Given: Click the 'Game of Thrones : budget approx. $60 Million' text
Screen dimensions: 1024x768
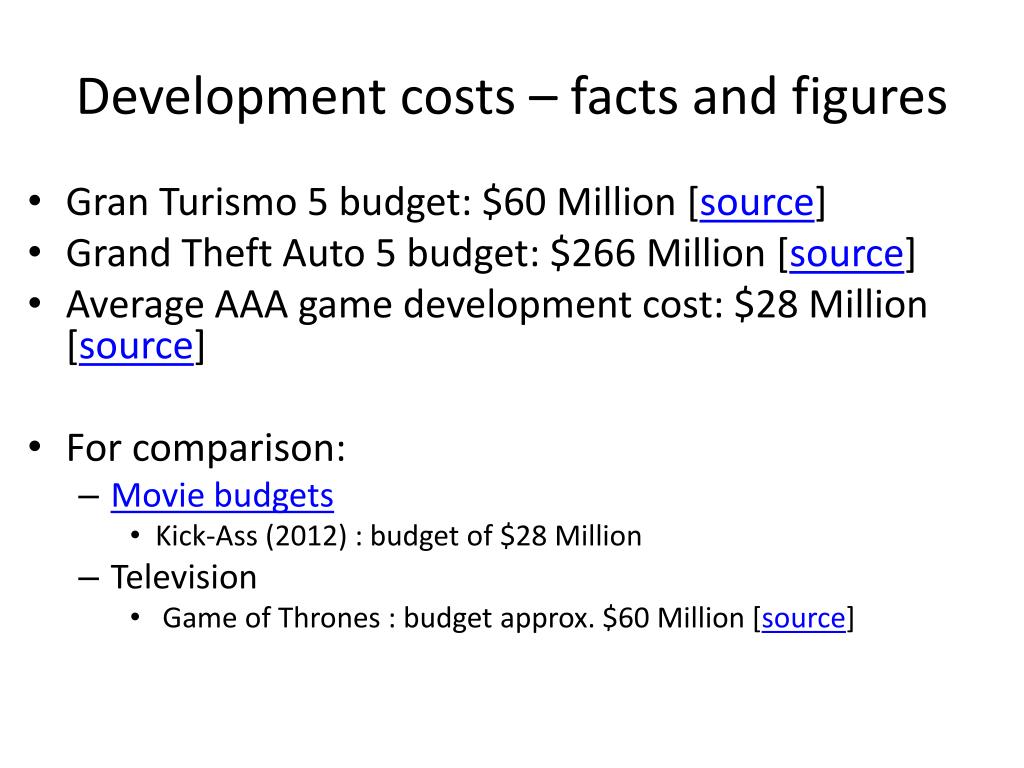Looking at the screenshot, I should pyautogui.click(x=453, y=618).
